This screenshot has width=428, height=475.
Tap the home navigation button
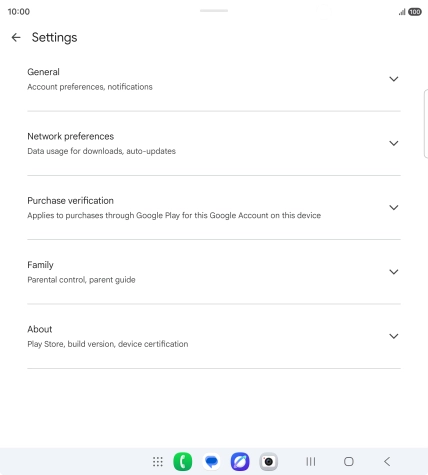[x=349, y=462]
